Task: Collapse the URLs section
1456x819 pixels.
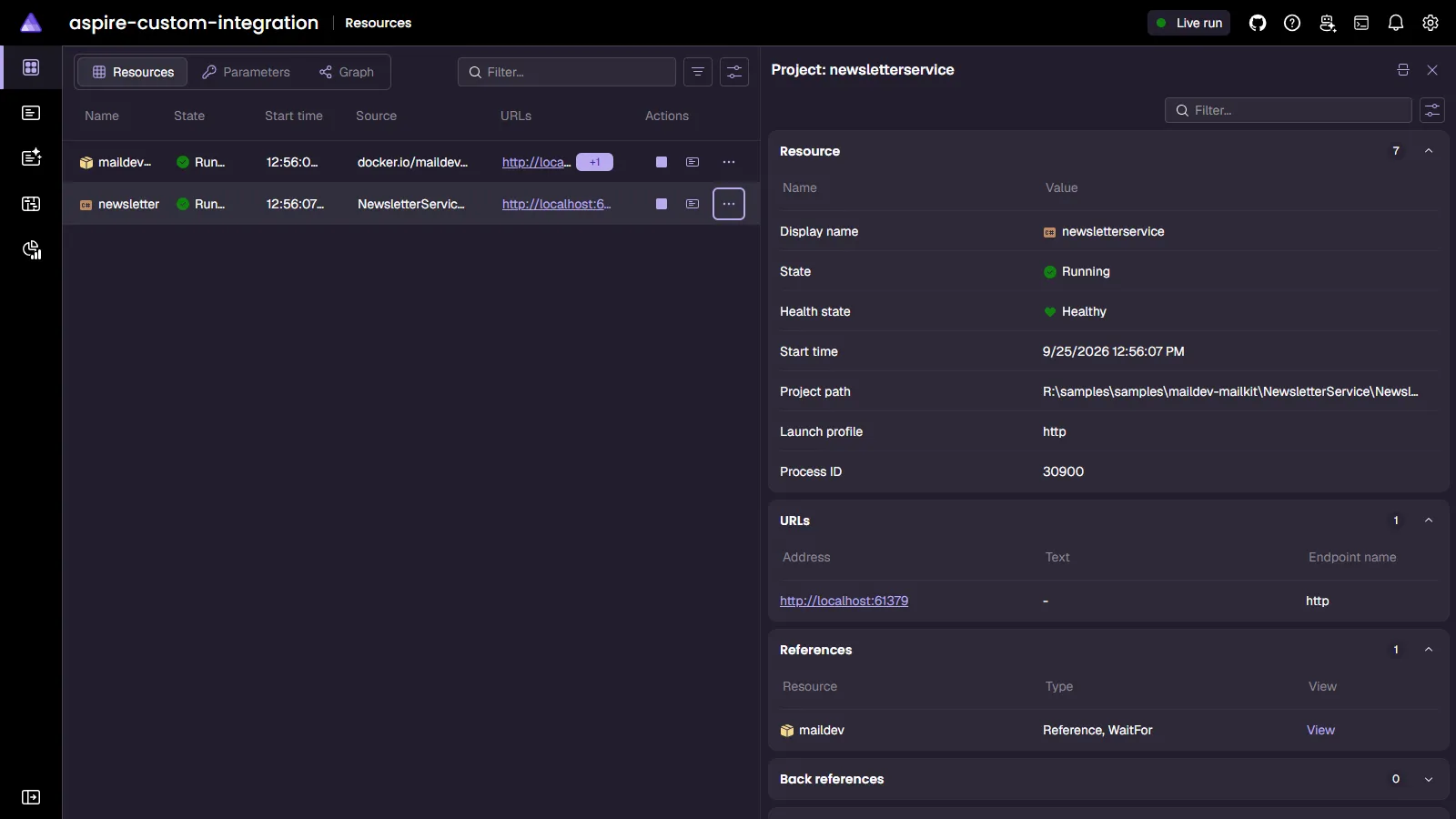Action: (x=1429, y=521)
